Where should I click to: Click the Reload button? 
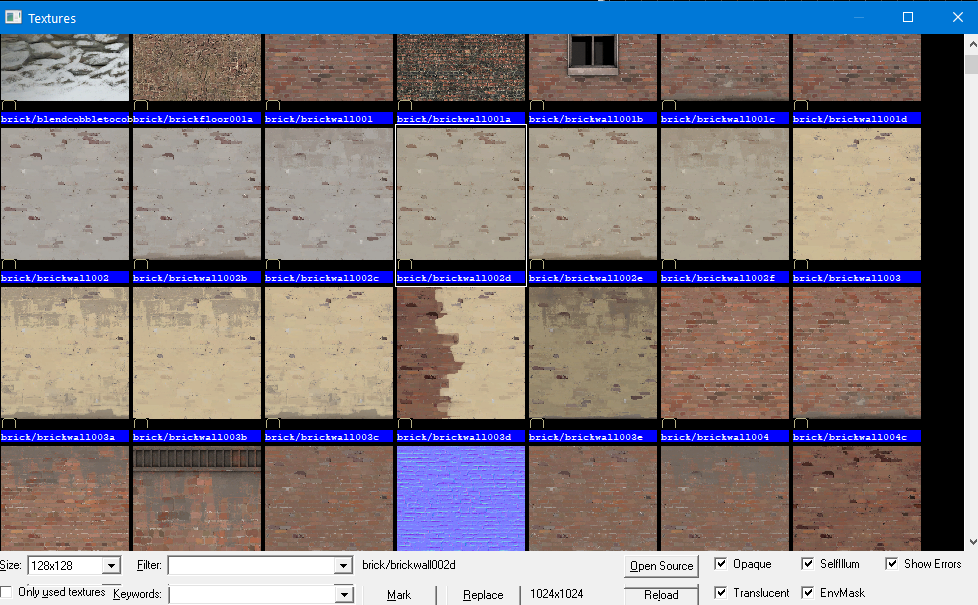point(661,595)
